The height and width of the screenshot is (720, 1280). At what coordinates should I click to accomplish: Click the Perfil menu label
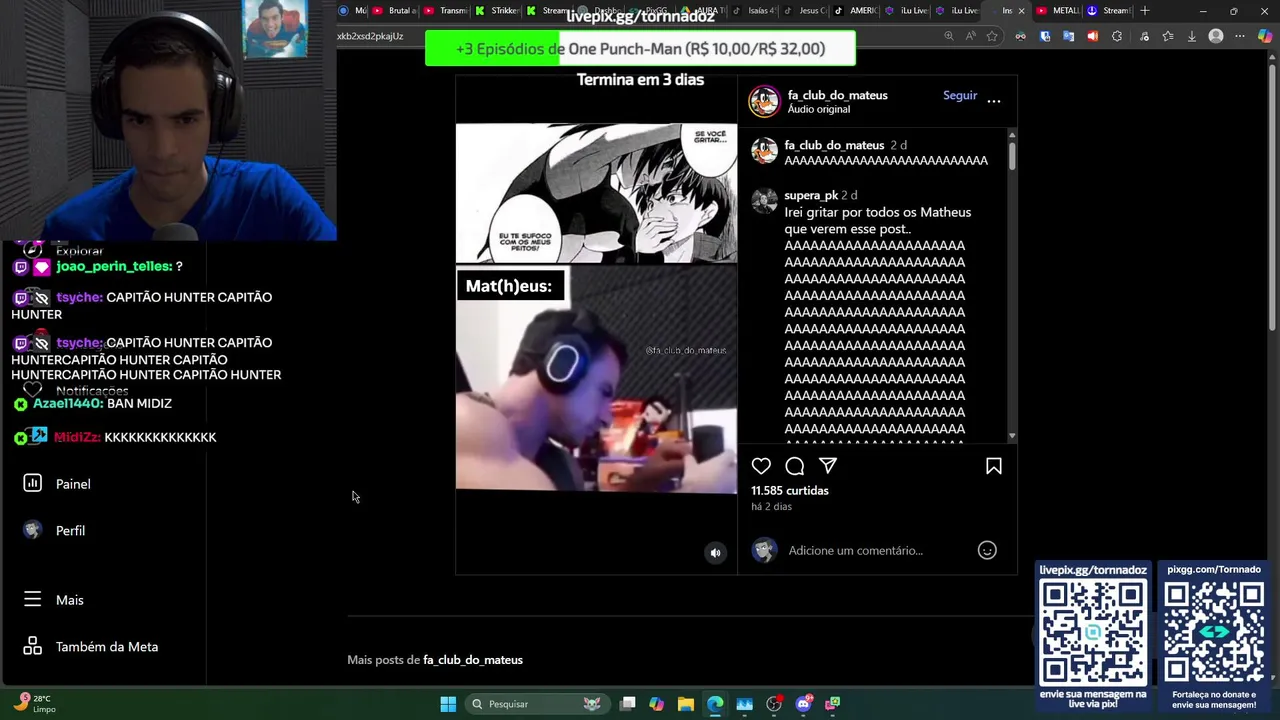[70, 531]
